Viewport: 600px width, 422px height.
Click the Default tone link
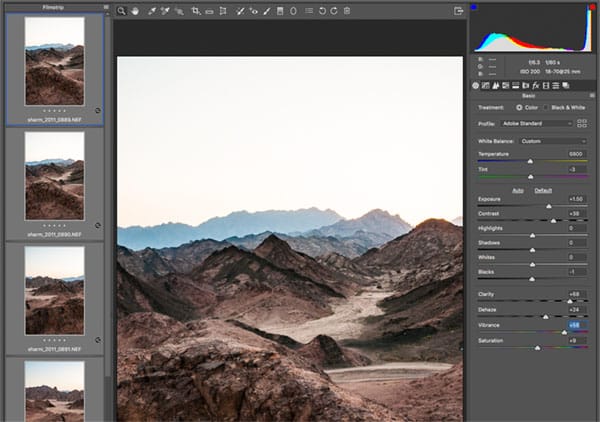point(543,191)
